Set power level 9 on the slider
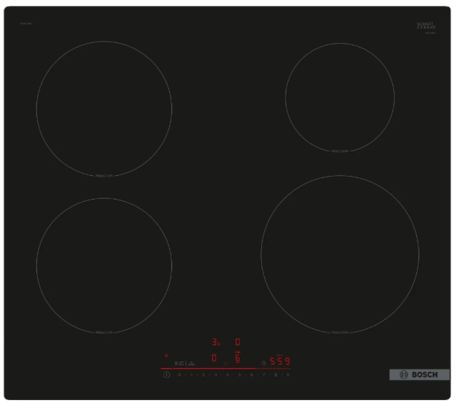The height and width of the screenshot is (403, 457). tap(288, 375)
